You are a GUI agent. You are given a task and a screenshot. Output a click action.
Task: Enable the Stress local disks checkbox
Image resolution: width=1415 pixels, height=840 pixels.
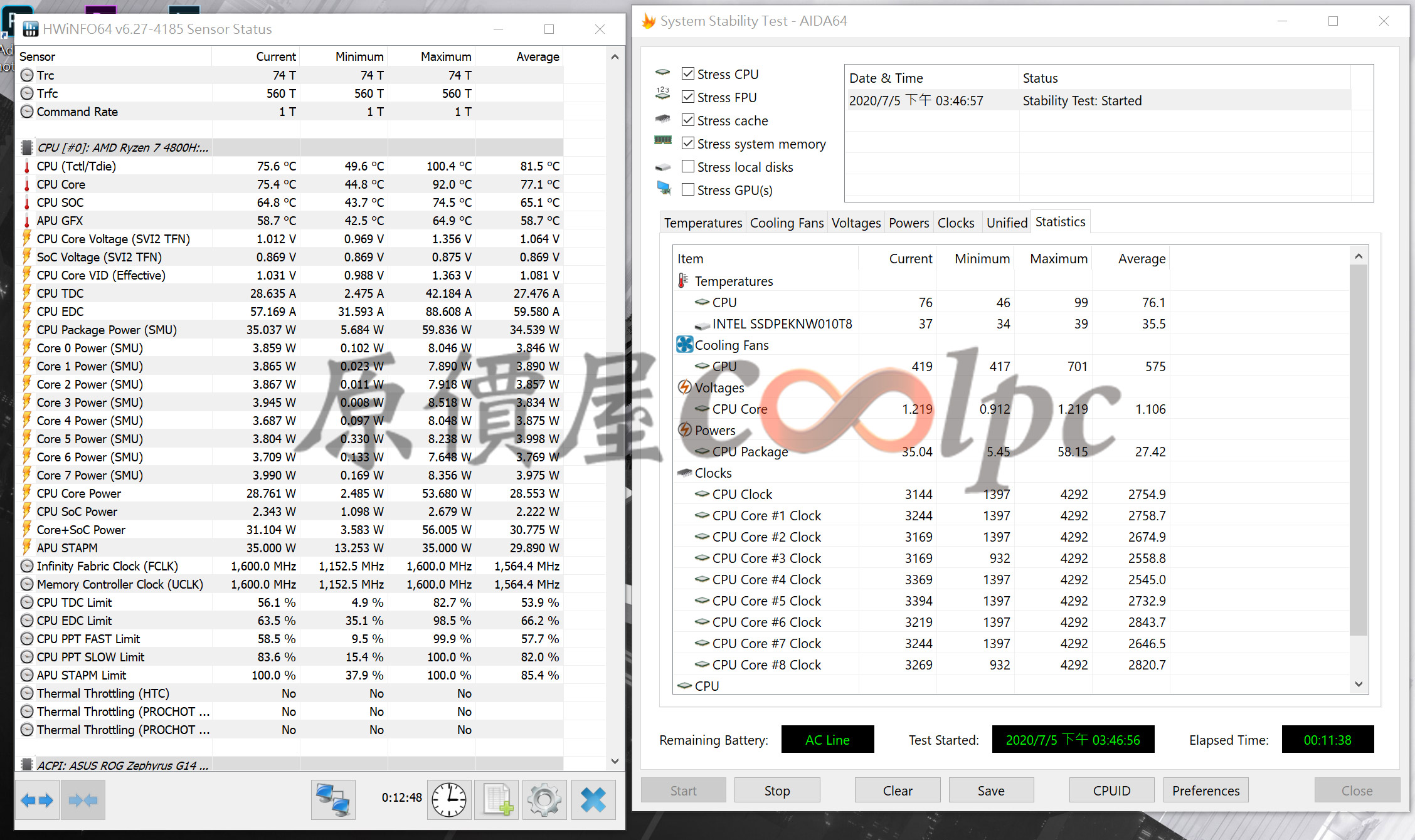pos(688,166)
